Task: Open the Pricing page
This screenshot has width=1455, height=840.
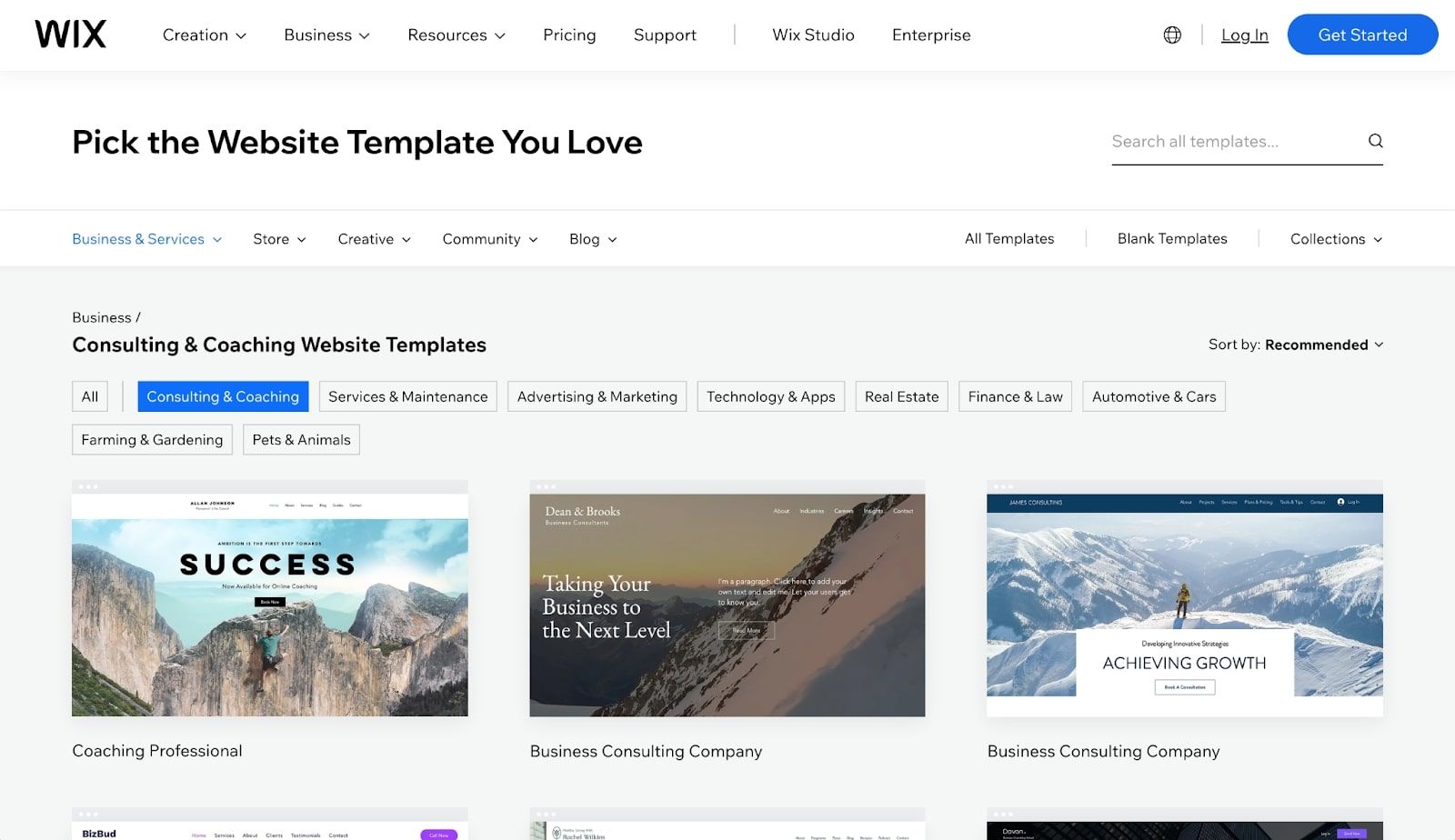Action: 569,35
